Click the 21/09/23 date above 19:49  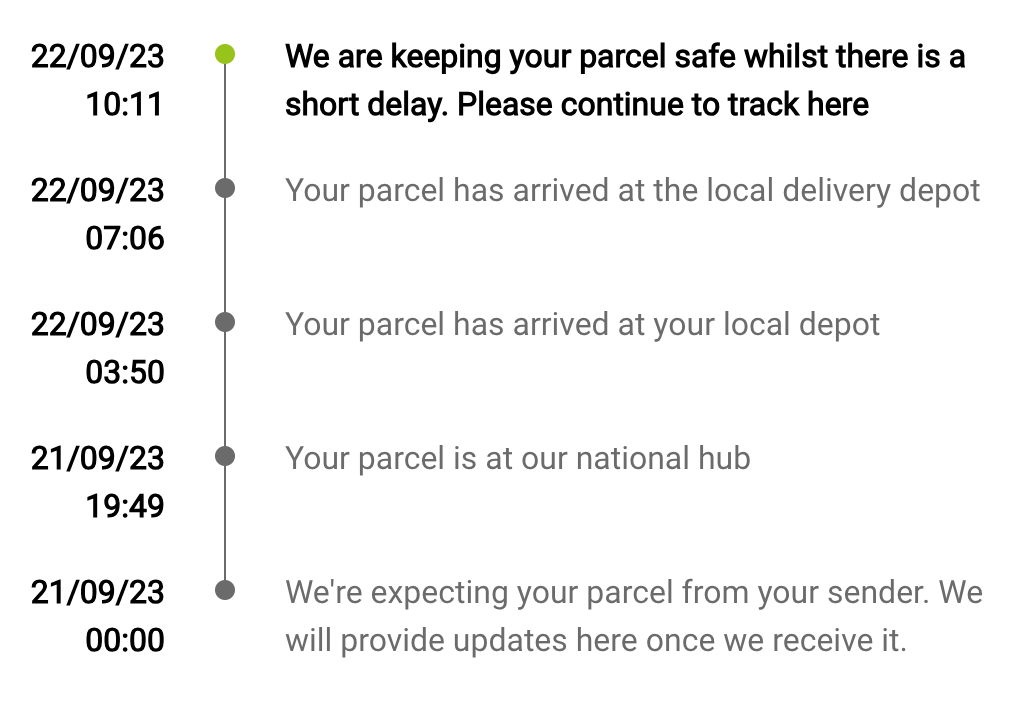[x=97, y=458]
